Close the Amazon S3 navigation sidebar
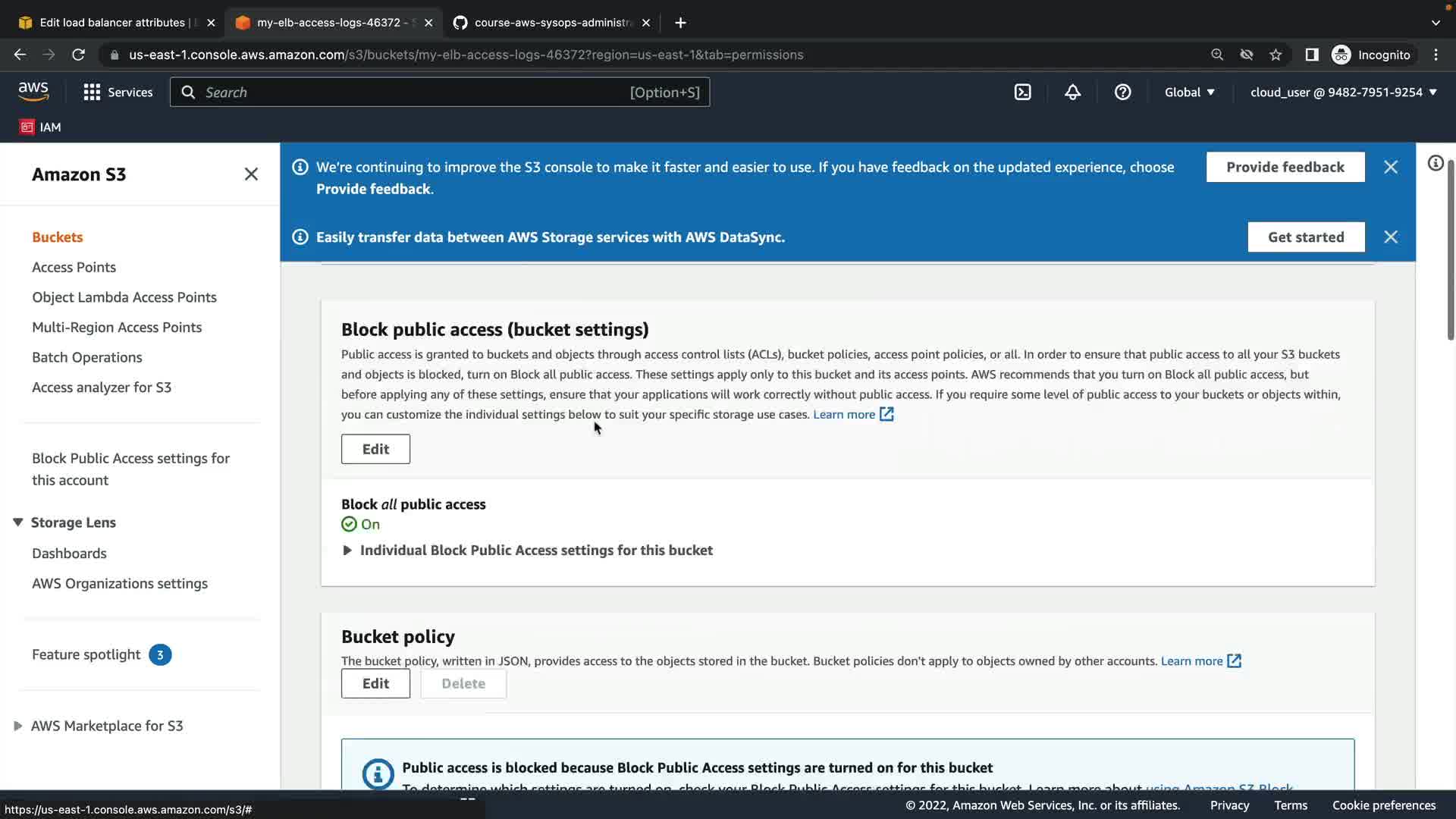The width and height of the screenshot is (1456, 819). (x=251, y=174)
